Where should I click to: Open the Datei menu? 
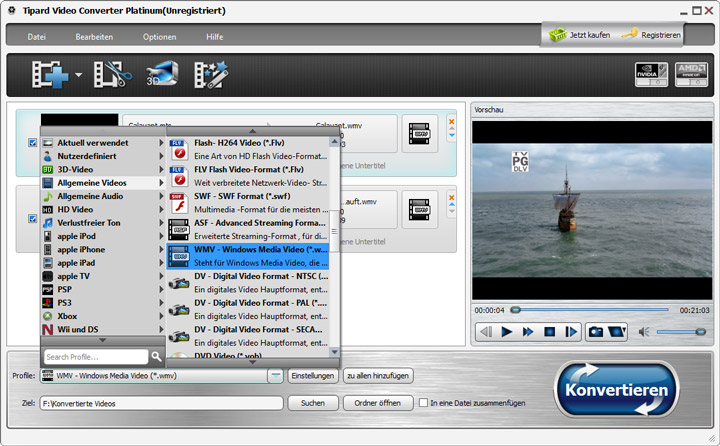36,37
